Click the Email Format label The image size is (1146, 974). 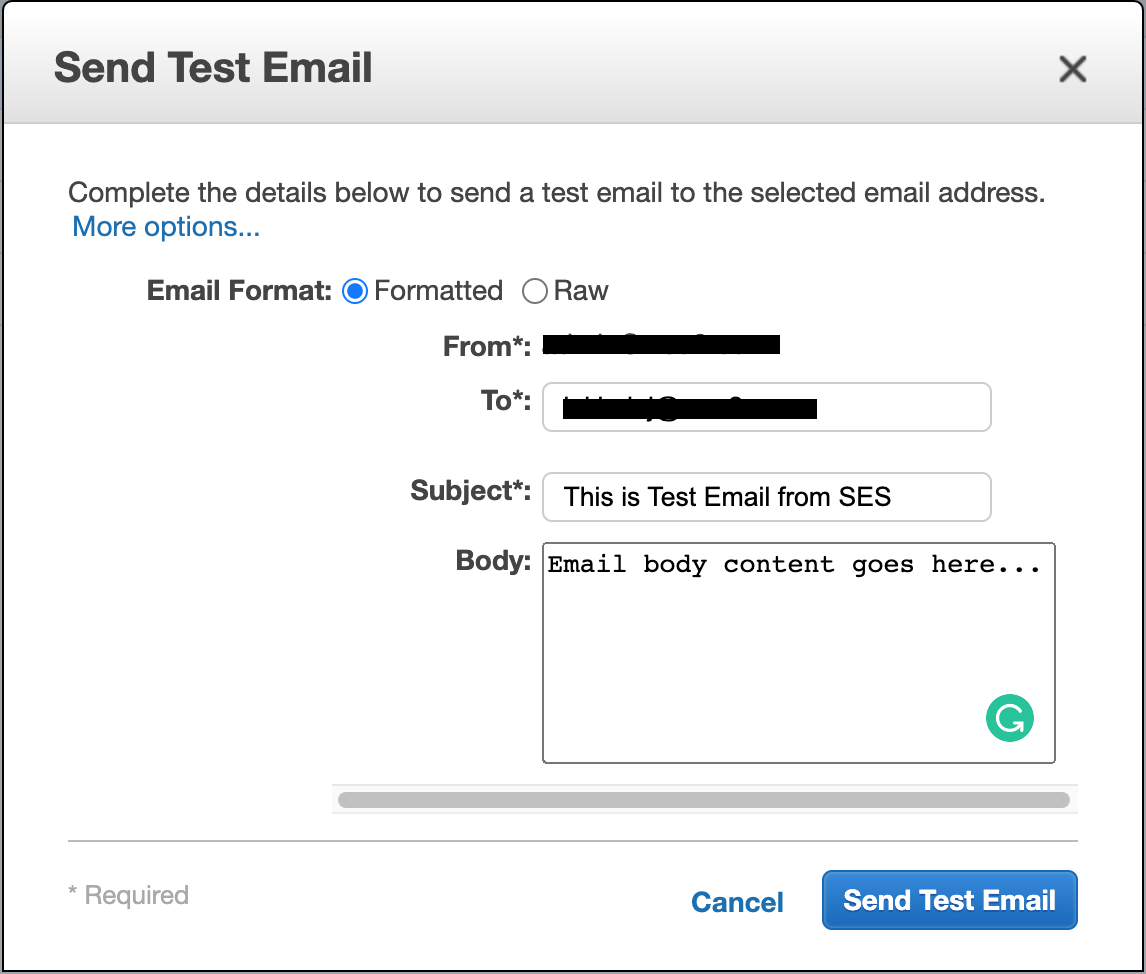coord(239,291)
